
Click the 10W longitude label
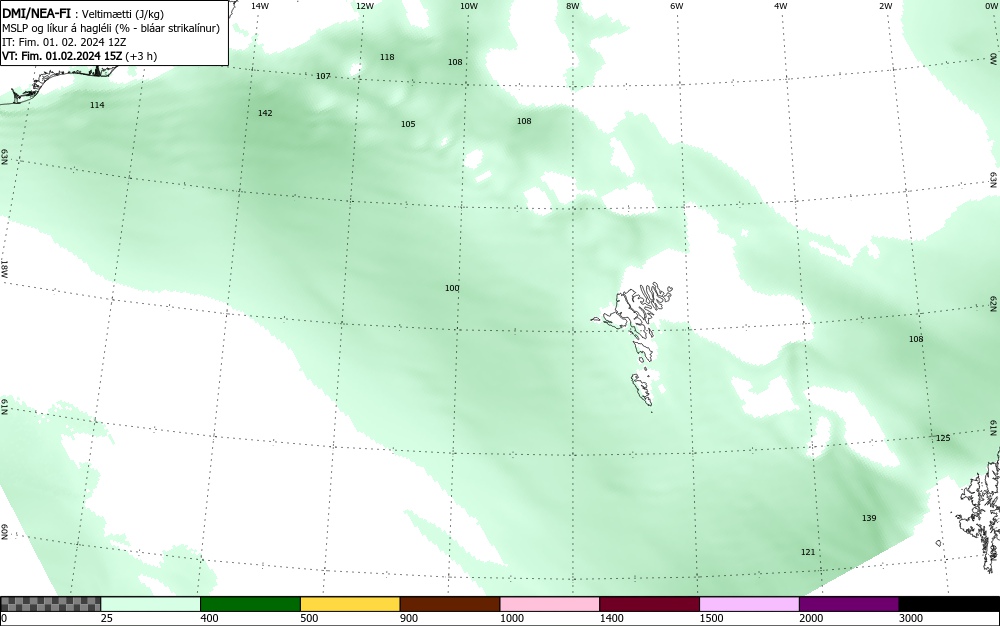tap(469, 6)
